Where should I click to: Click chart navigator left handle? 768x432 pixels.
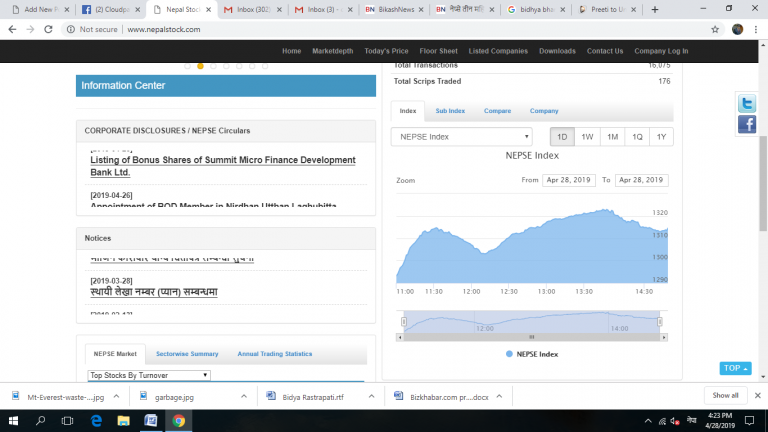(x=404, y=321)
